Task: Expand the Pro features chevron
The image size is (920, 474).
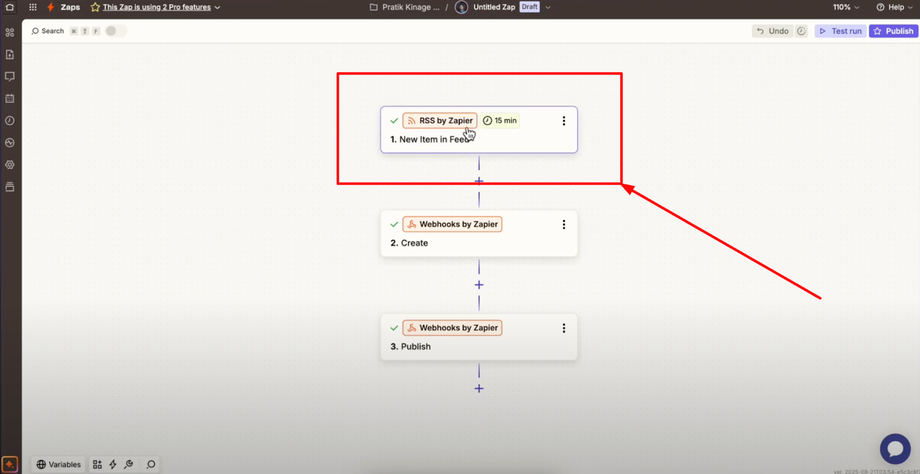Action: pyautogui.click(x=217, y=8)
